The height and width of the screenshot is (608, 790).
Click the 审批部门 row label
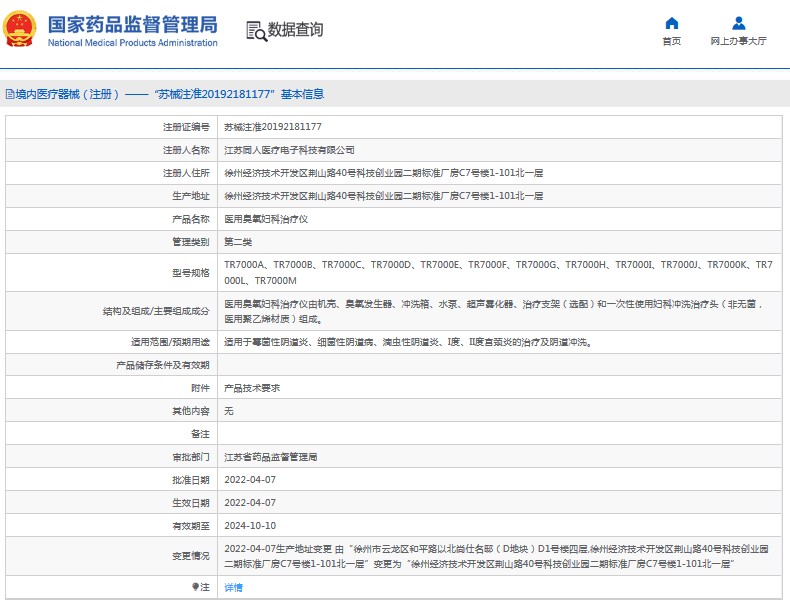(x=190, y=457)
